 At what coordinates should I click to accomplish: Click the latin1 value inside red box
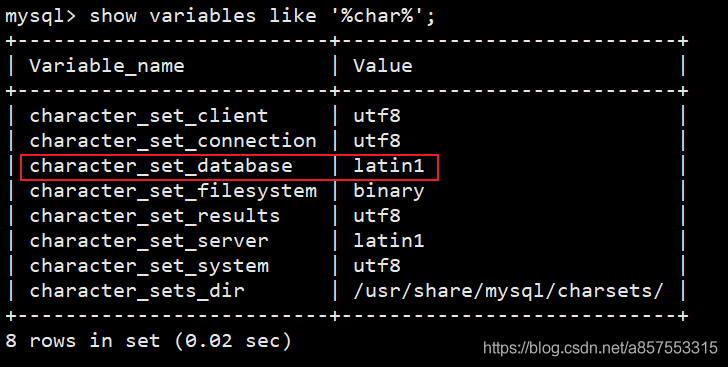[x=389, y=165]
